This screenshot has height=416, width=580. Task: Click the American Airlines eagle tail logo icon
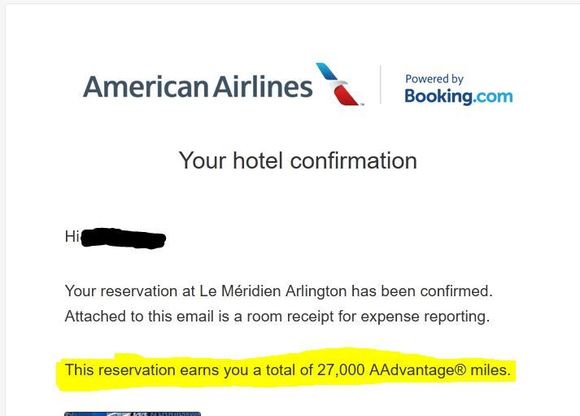click(338, 84)
